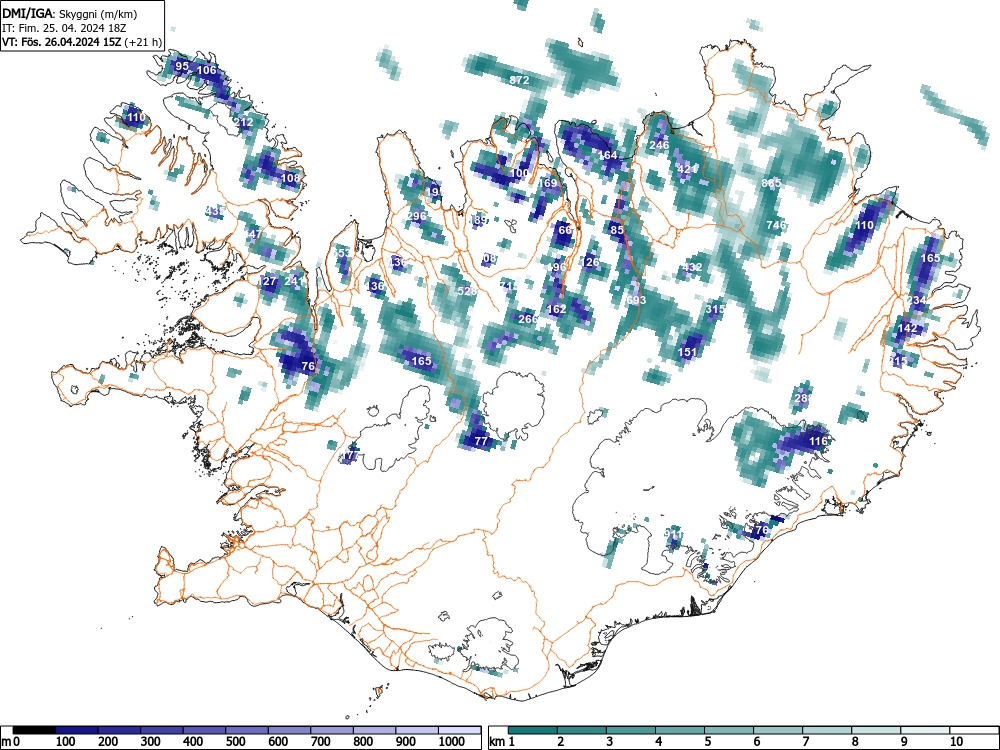The height and width of the screenshot is (750, 1000).
Task: Click the '746' visibility value
Action: (776, 225)
